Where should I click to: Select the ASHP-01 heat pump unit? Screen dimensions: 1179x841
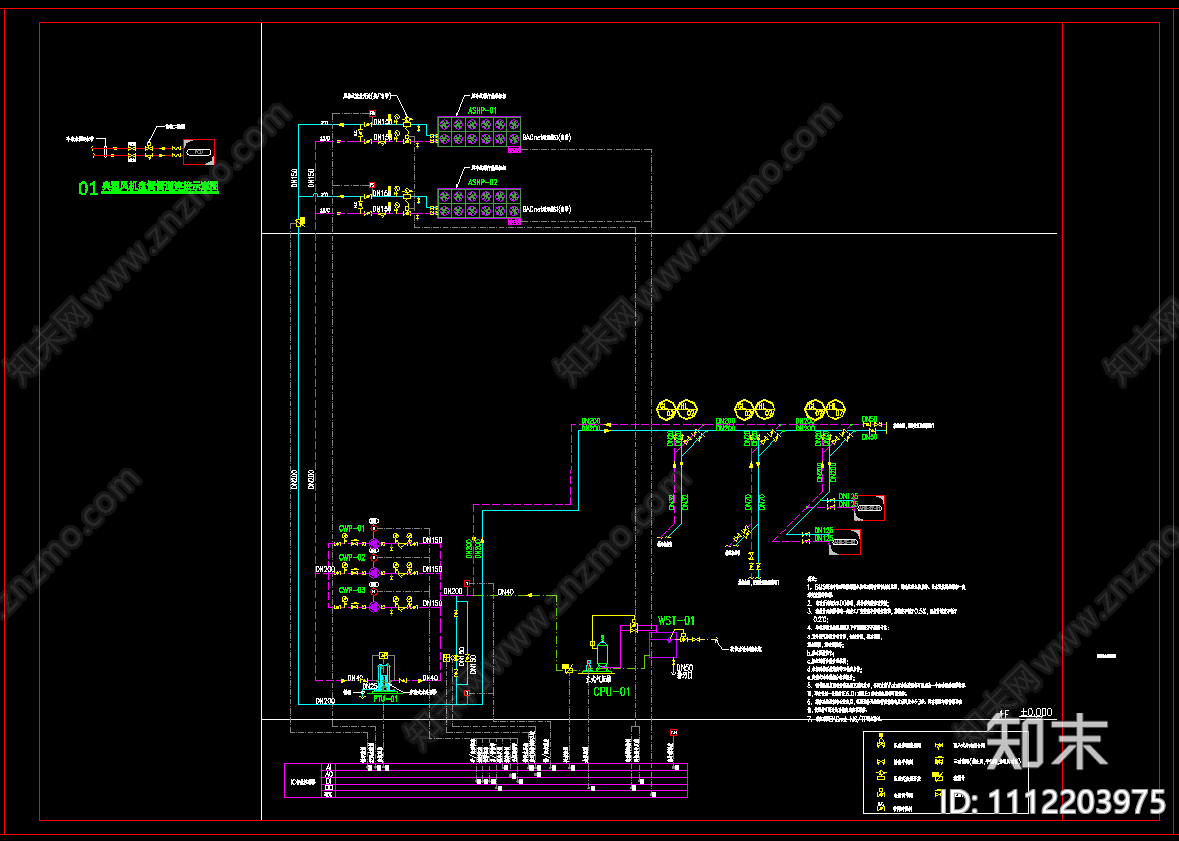[x=479, y=132]
